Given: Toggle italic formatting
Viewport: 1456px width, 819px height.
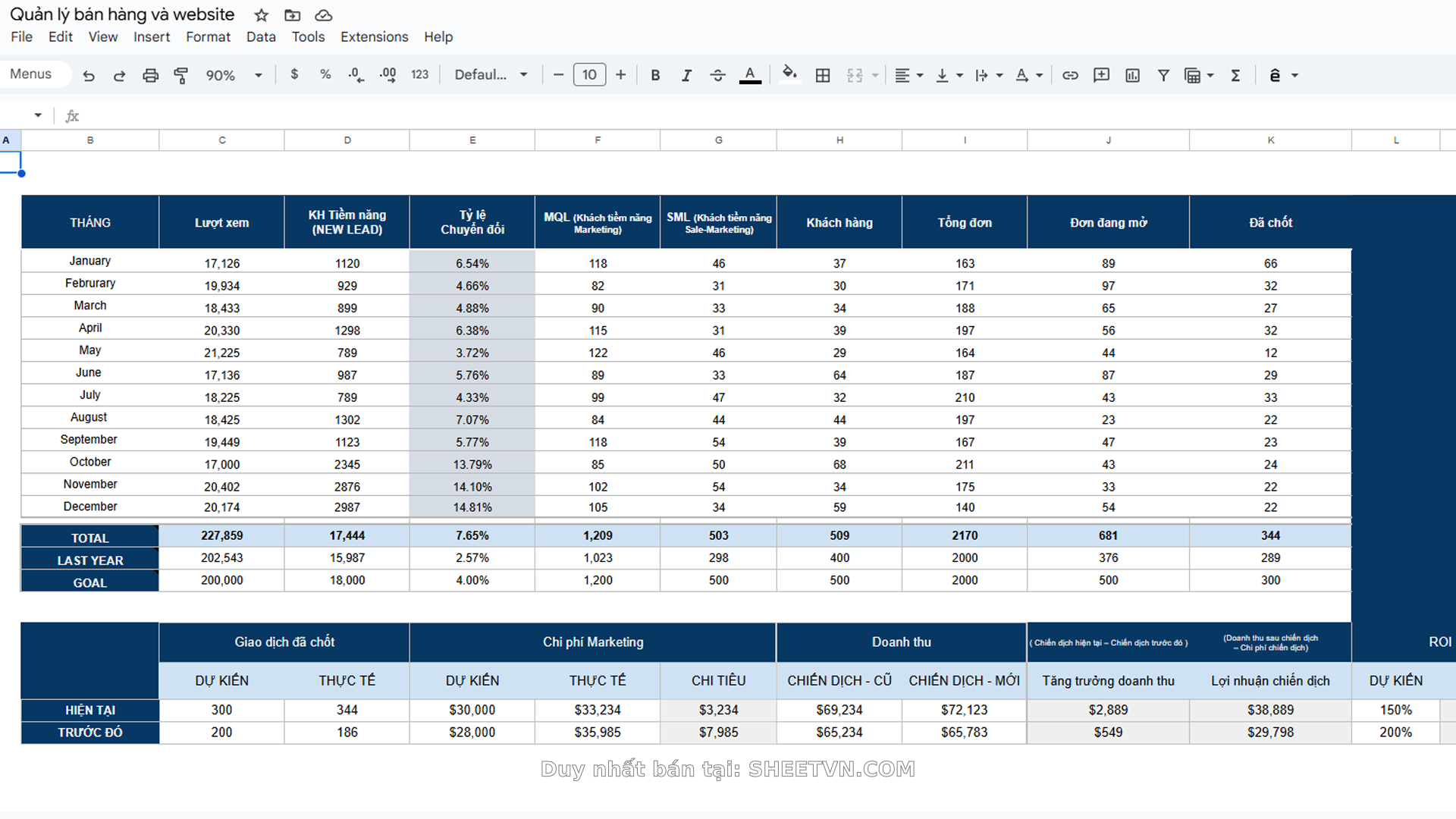Looking at the screenshot, I should point(686,75).
